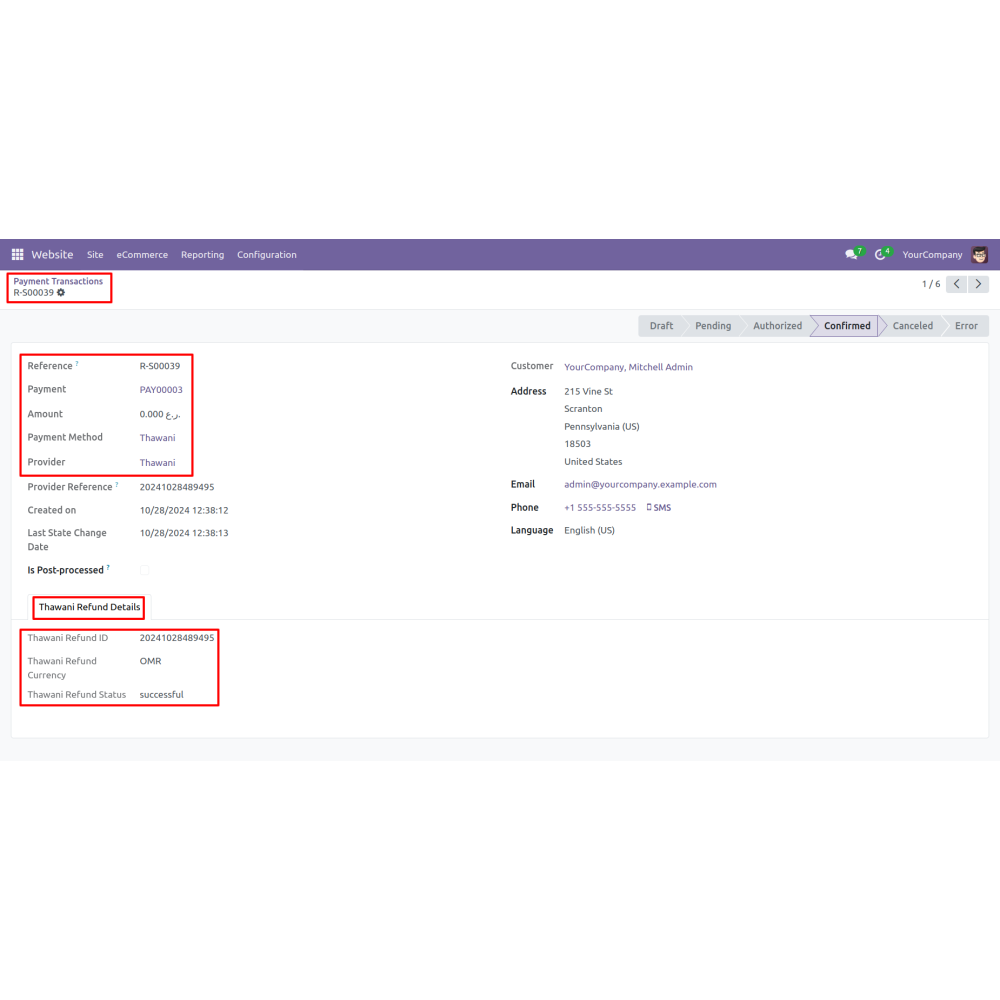Toggle the Is Post-processed checkbox

coord(145,570)
